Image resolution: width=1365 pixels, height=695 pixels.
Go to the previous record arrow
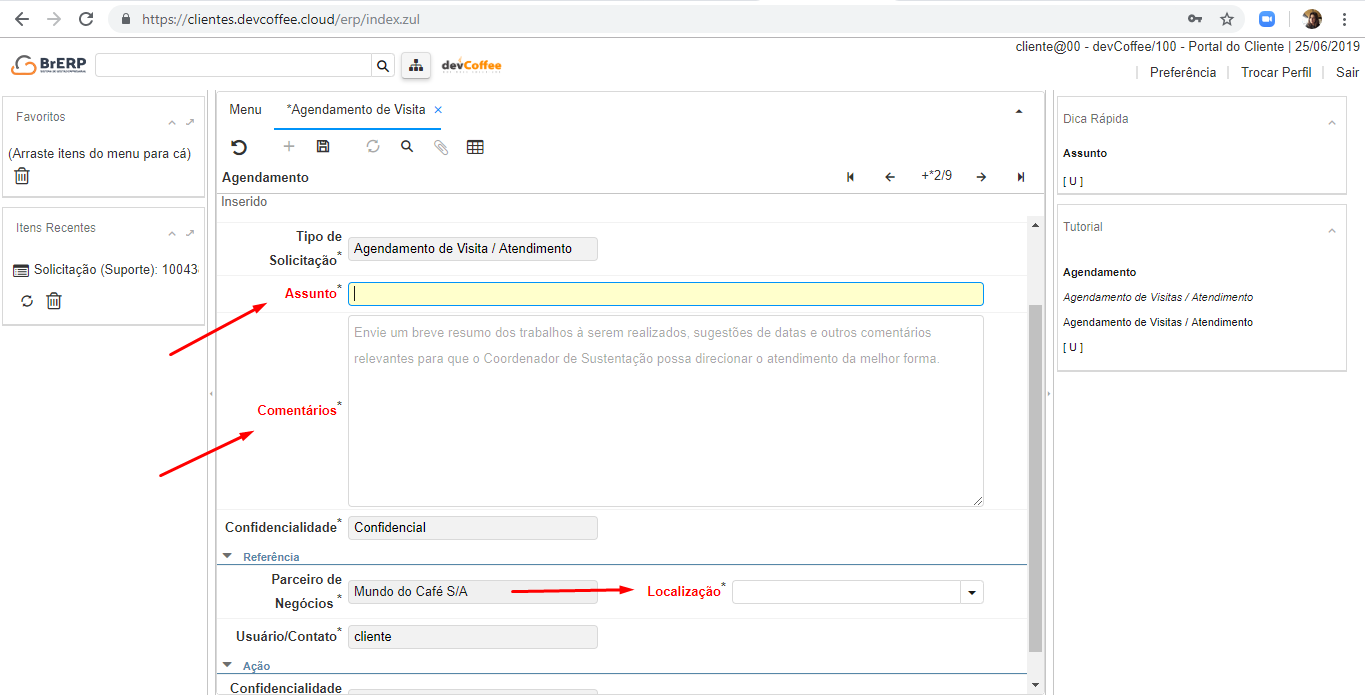(x=889, y=177)
